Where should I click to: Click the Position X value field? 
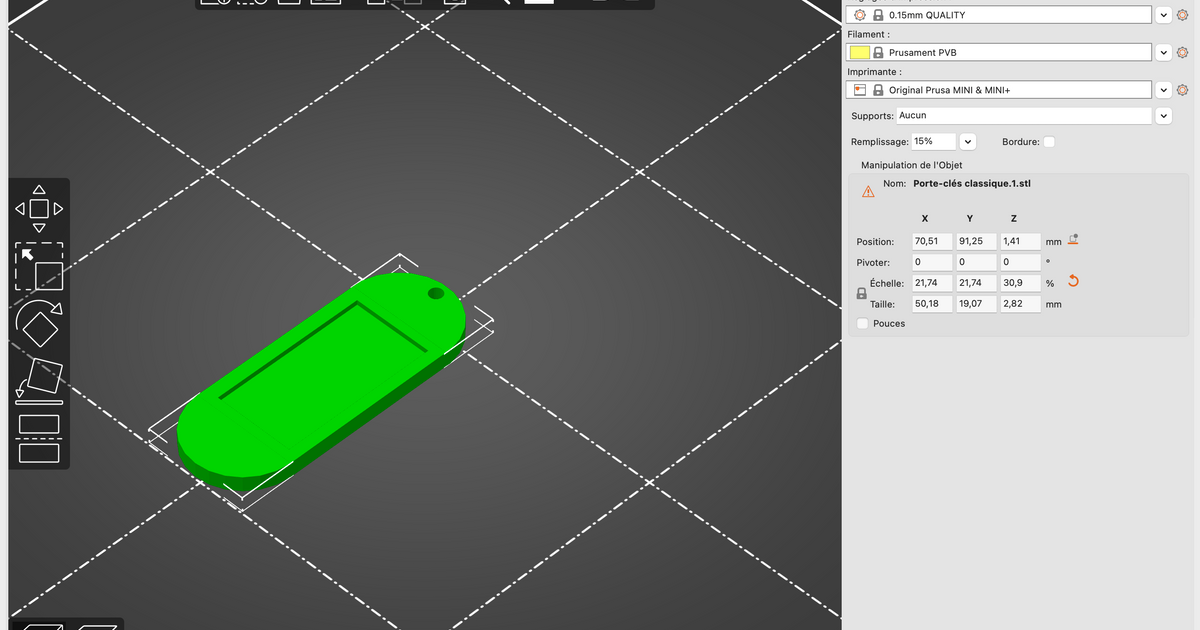click(x=930, y=241)
